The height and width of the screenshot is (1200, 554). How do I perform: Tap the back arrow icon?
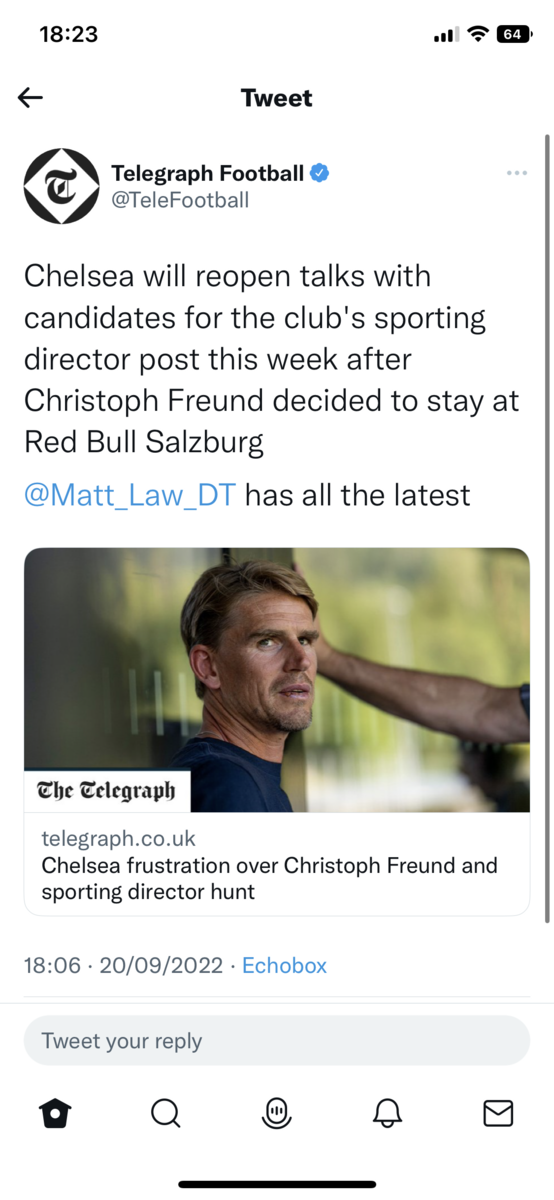coord(31,97)
